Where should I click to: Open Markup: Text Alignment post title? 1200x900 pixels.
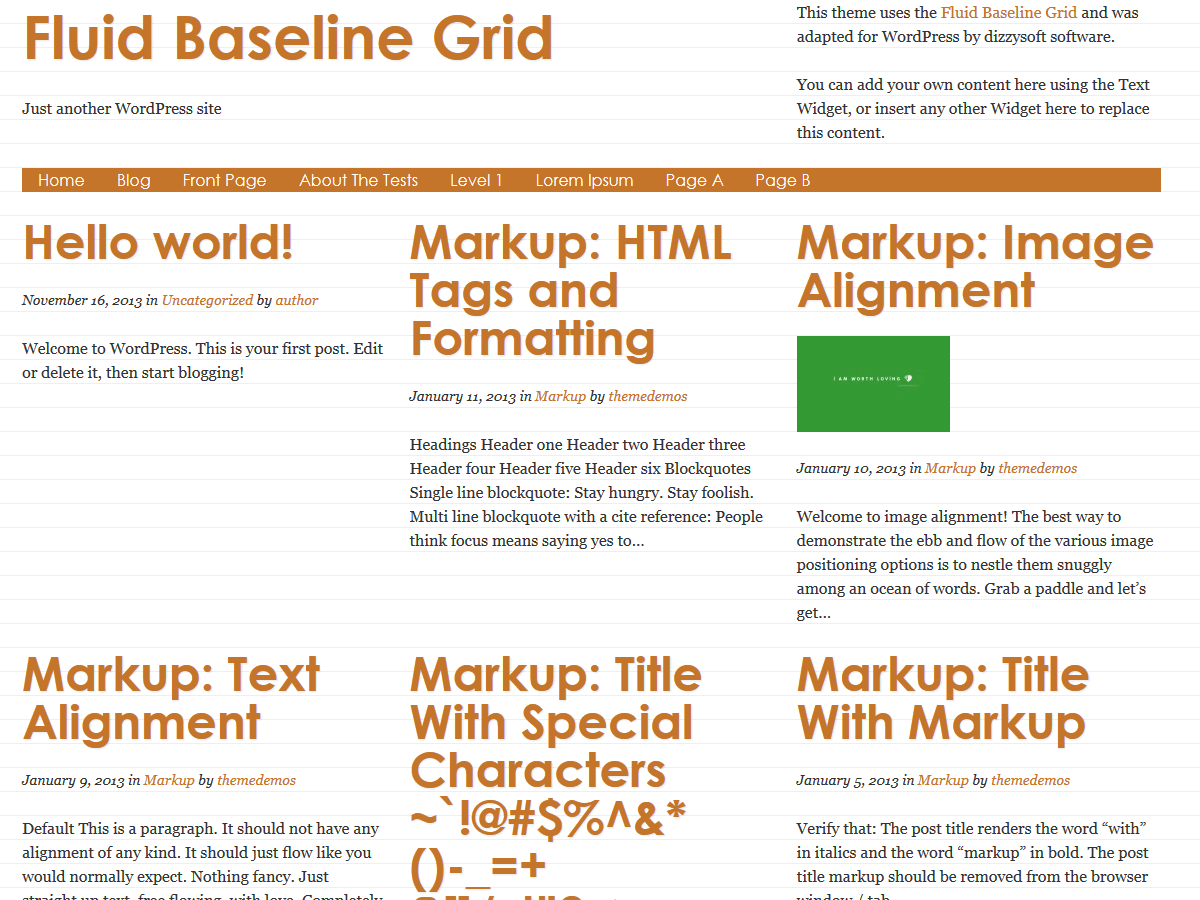tap(170, 699)
